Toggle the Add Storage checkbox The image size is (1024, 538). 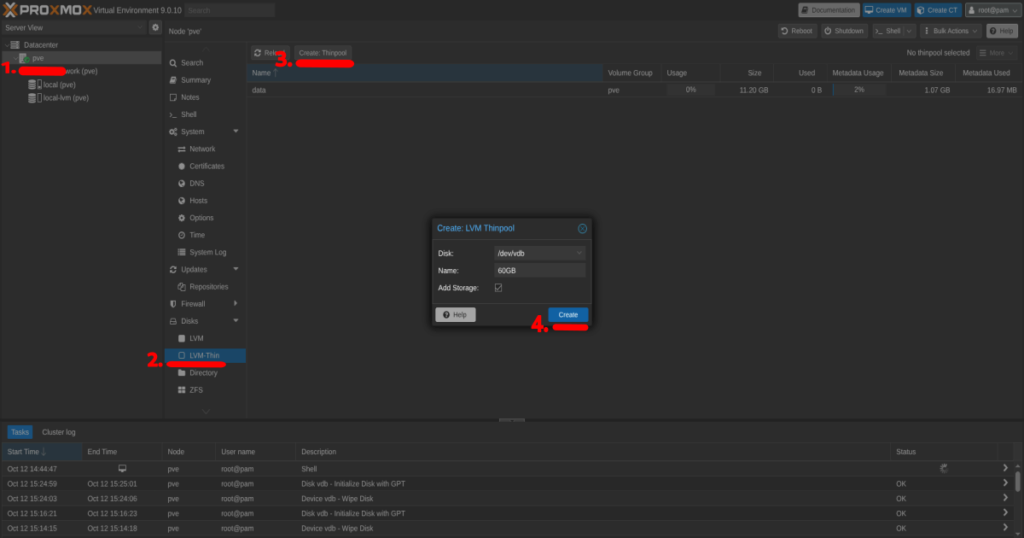[499, 288]
